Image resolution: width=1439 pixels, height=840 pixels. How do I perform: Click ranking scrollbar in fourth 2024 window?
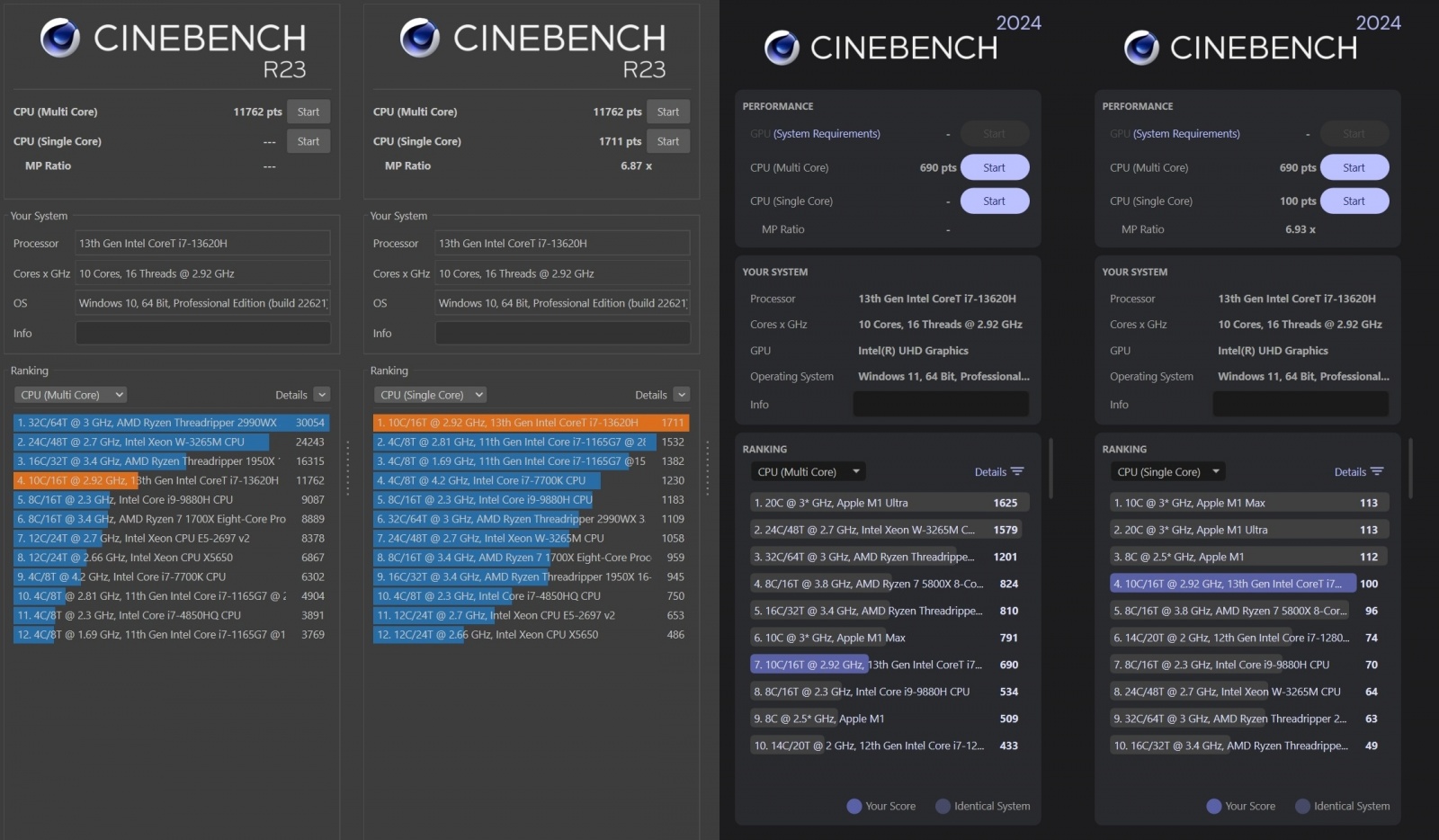1410,468
